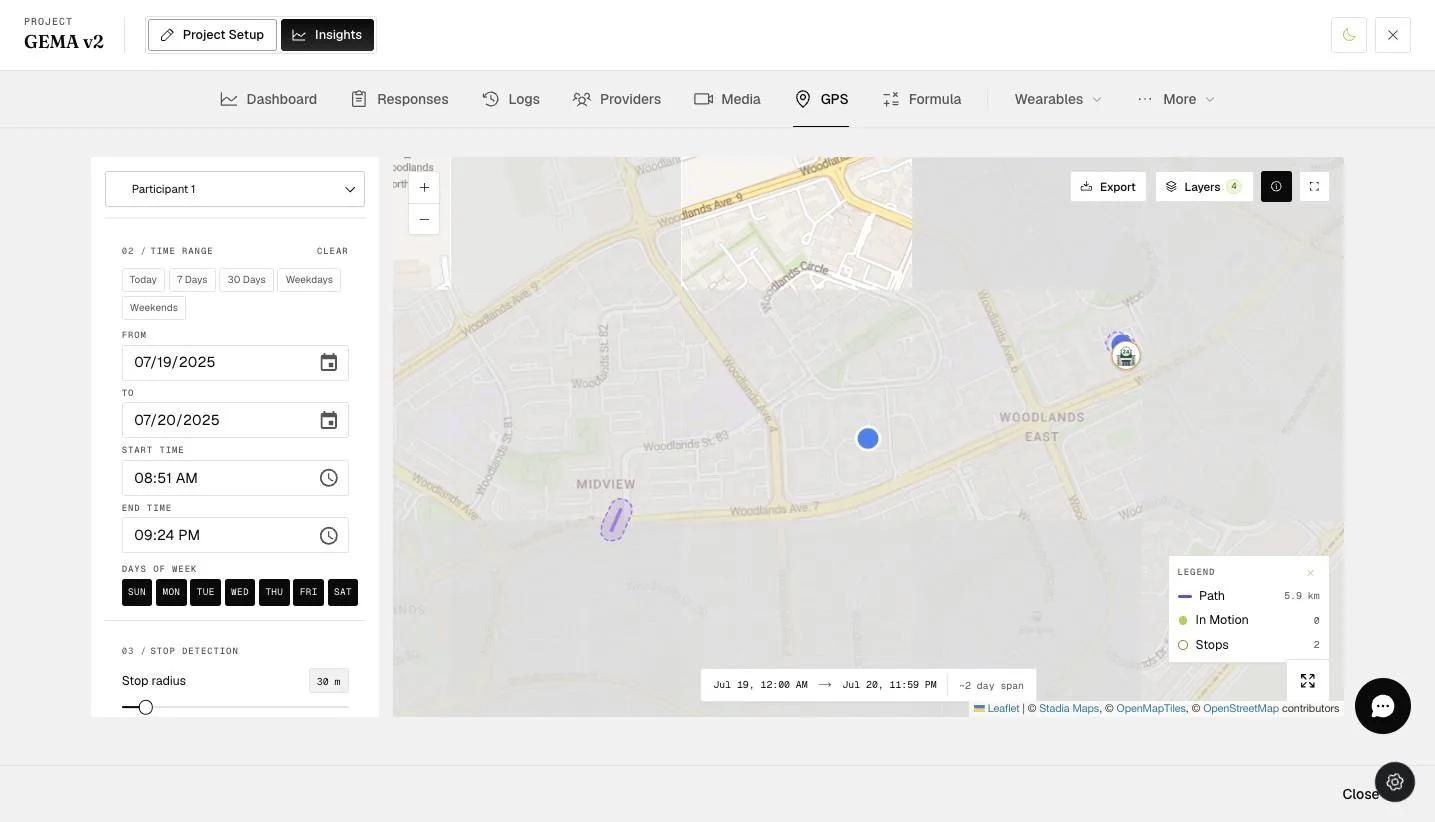The width and height of the screenshot is (1435, 822).
Task: Select the Today preset
Action: pyautogui.click(x=143, y=280)
